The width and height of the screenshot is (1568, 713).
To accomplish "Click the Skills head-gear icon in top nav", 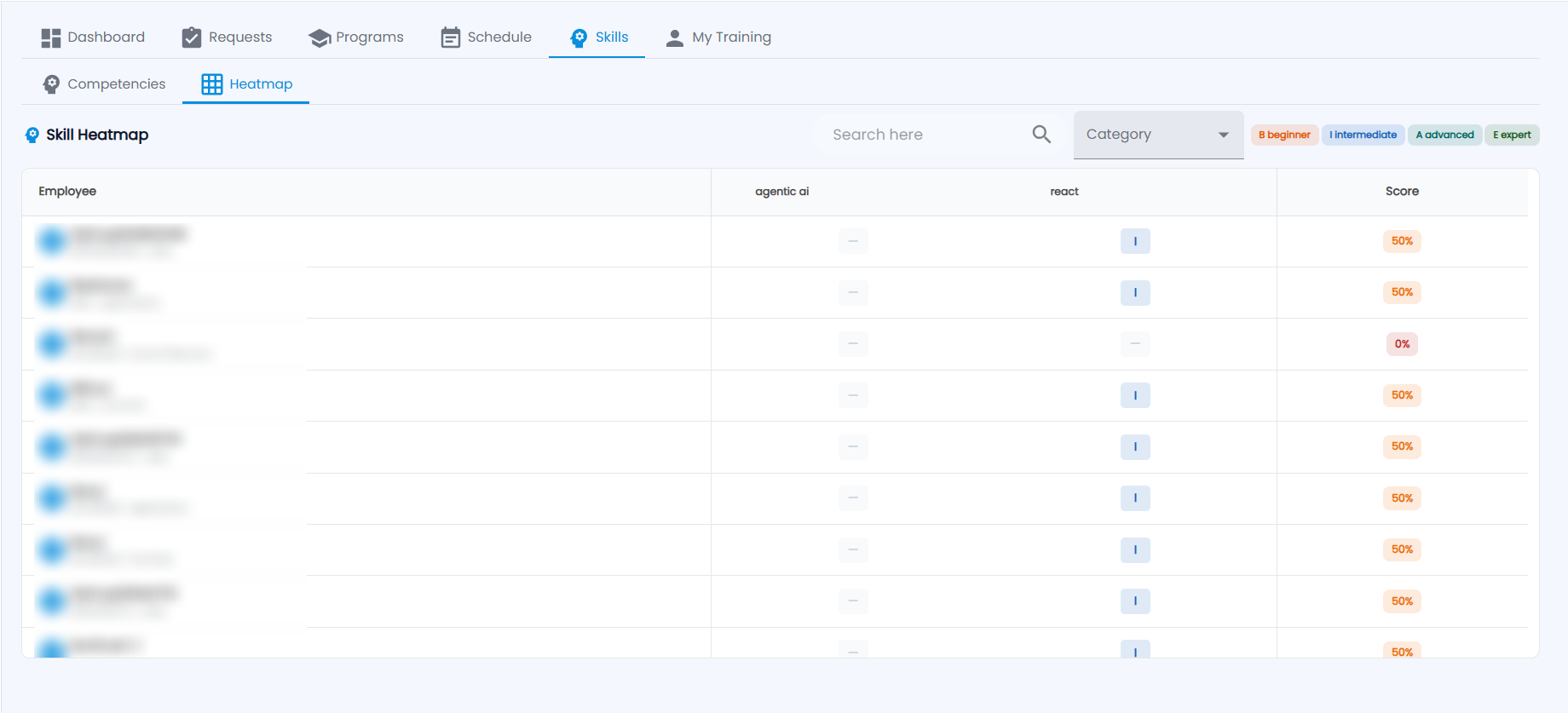I will click(x=579, y=37).
